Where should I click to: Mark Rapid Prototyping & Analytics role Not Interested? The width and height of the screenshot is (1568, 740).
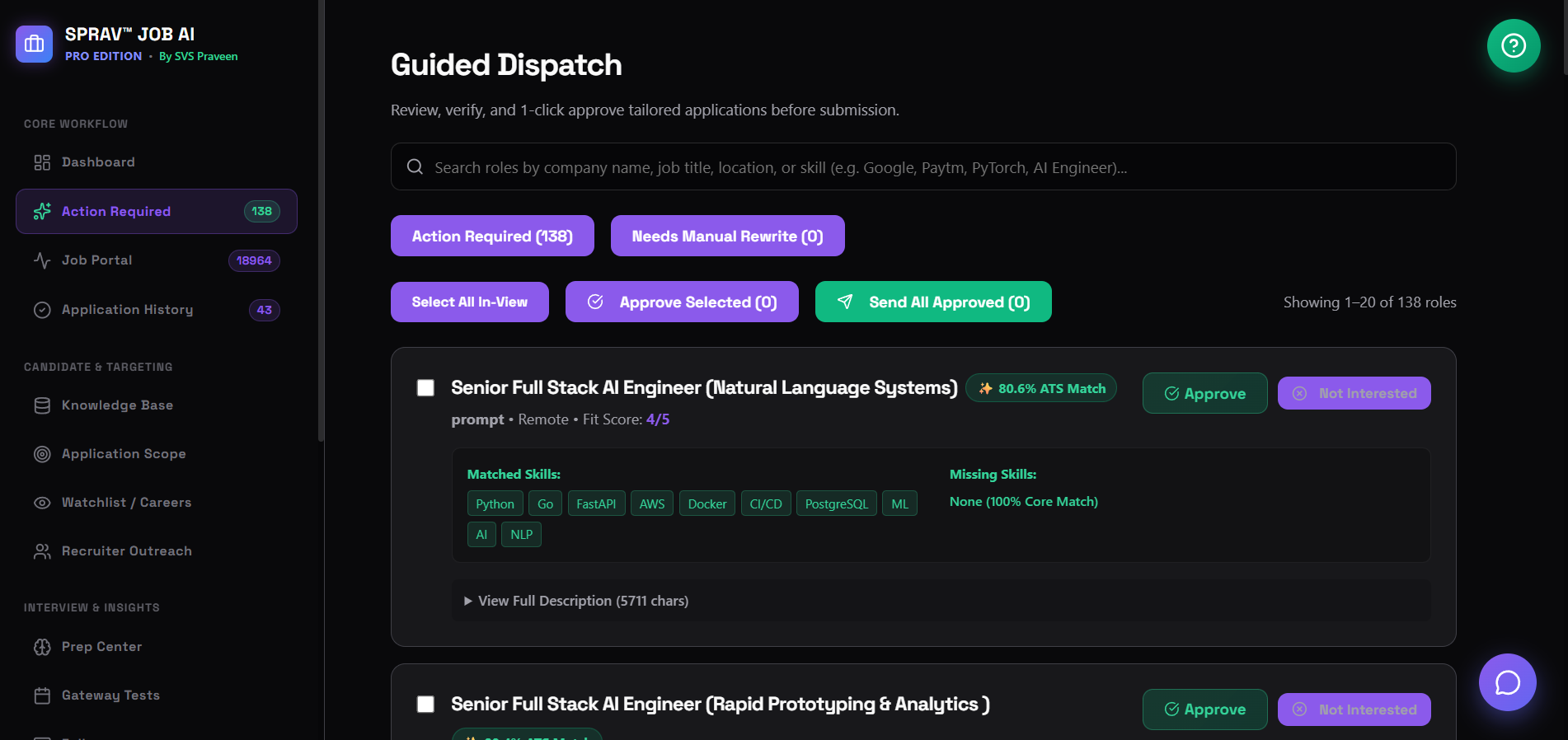click(1354, 710)
